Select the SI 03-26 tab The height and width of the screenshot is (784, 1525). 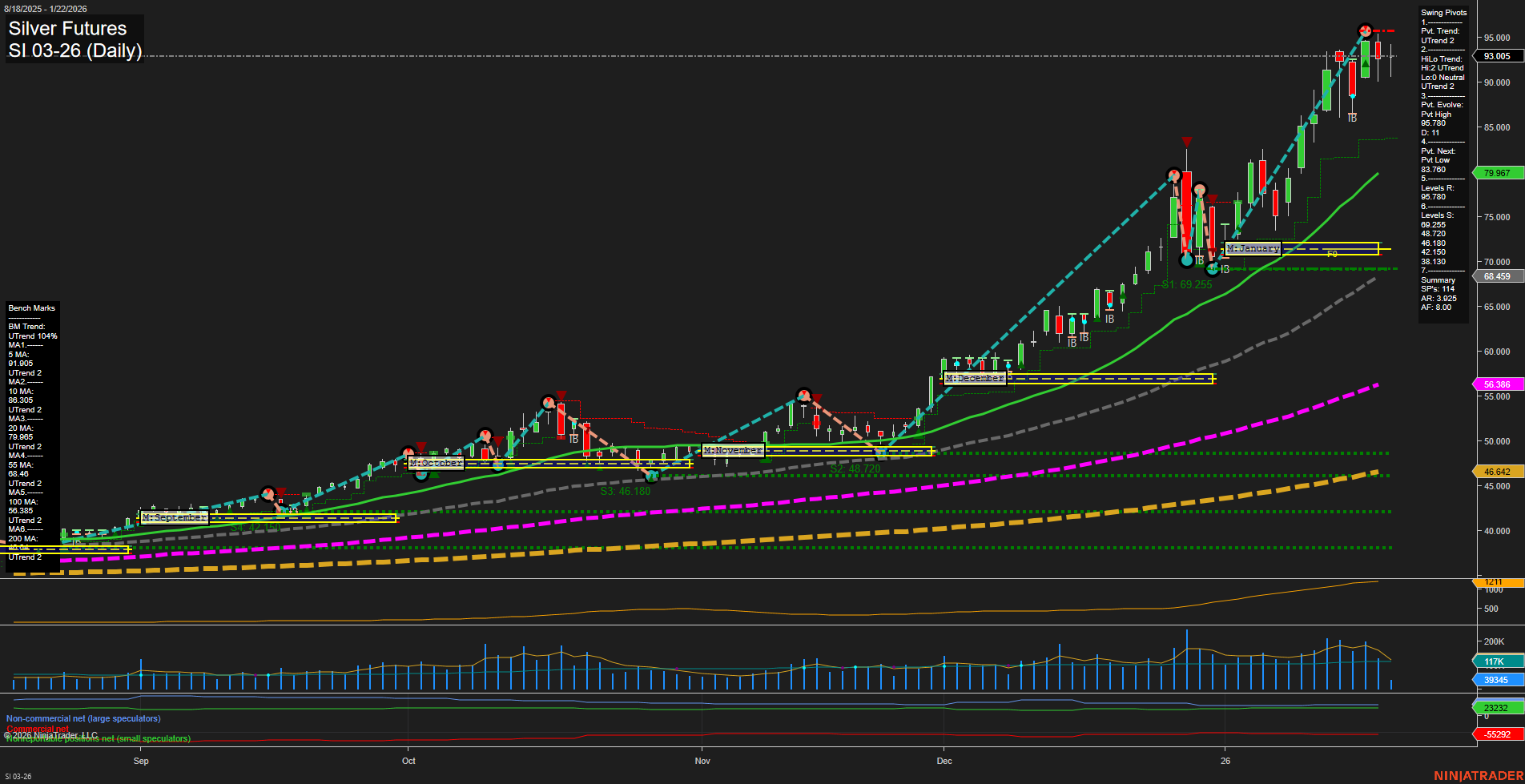[x=18, y=775]
